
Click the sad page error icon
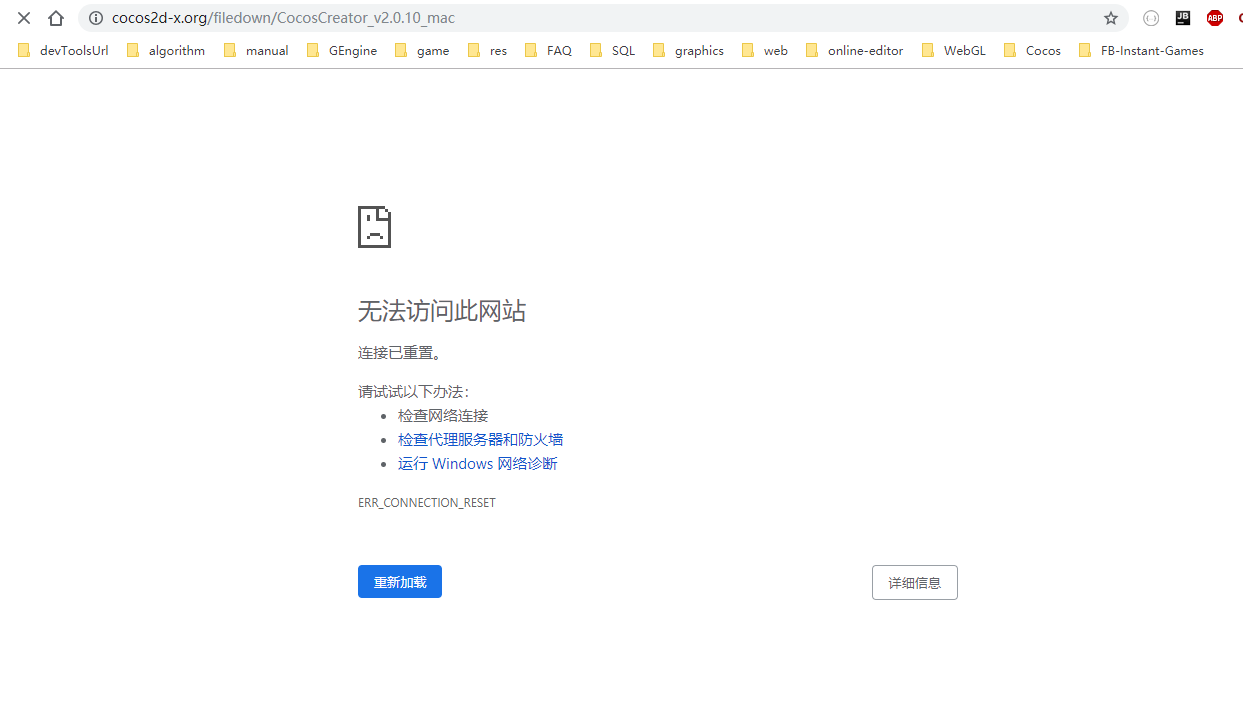(374, 227)
